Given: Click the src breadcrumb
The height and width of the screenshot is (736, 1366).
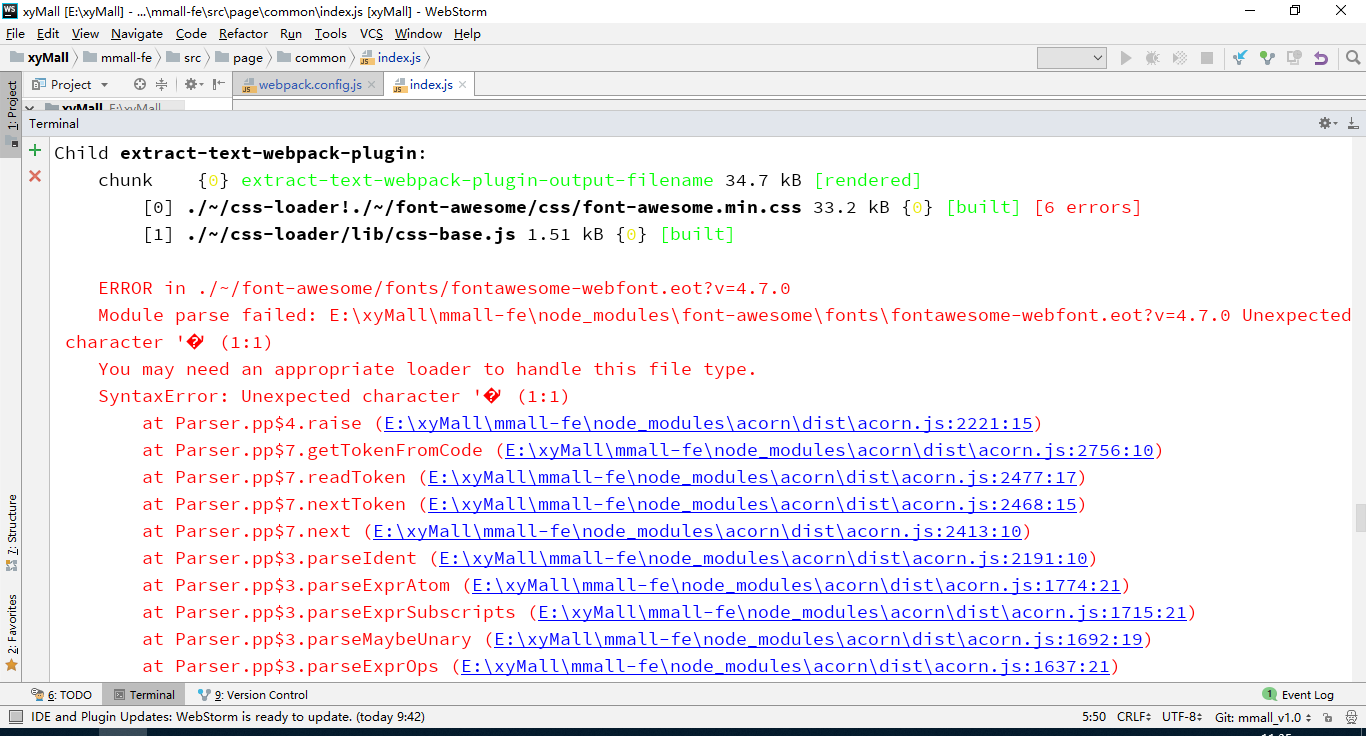Looking at the screenshot, I should [183, 58].
